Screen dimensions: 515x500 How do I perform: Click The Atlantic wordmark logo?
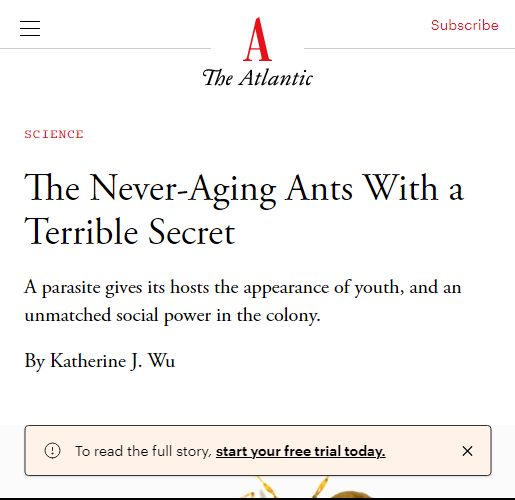click(x=257, y=78)
